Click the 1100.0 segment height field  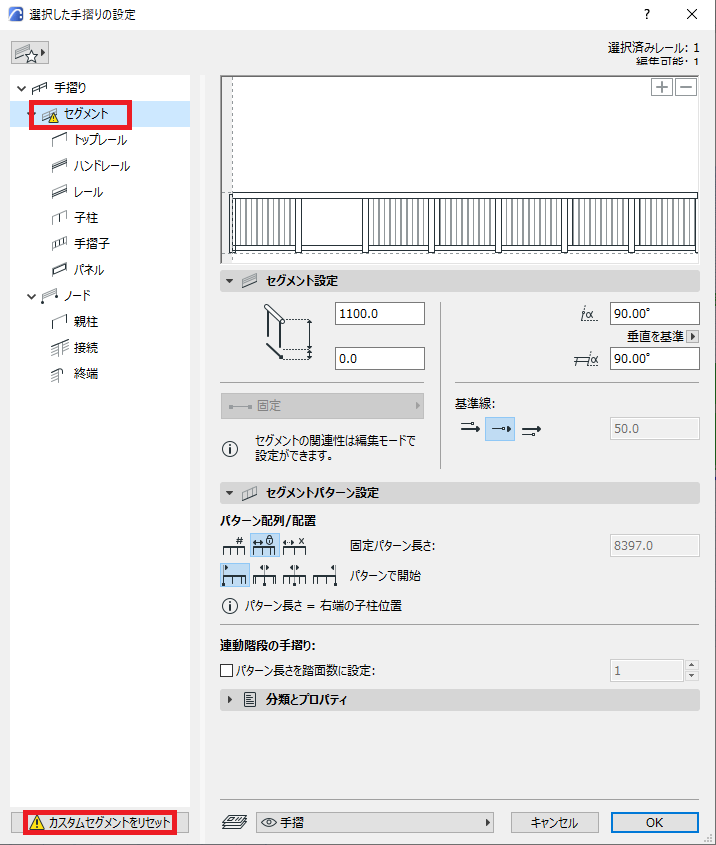pyautogui.click(x=380, y=314)
